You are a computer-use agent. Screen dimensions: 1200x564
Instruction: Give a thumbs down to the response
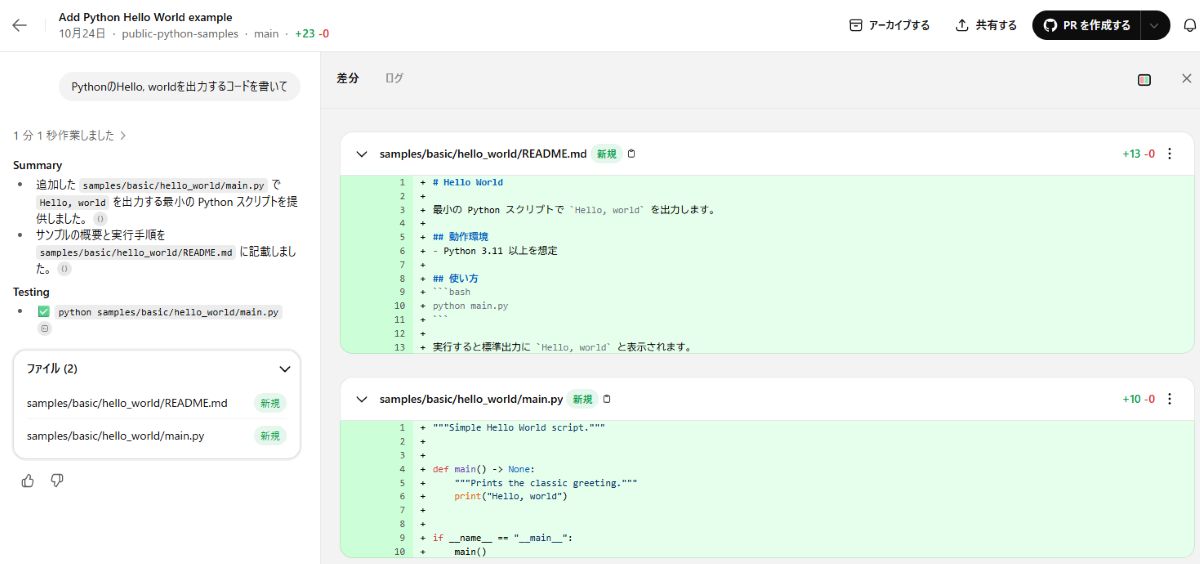[57, 481]
